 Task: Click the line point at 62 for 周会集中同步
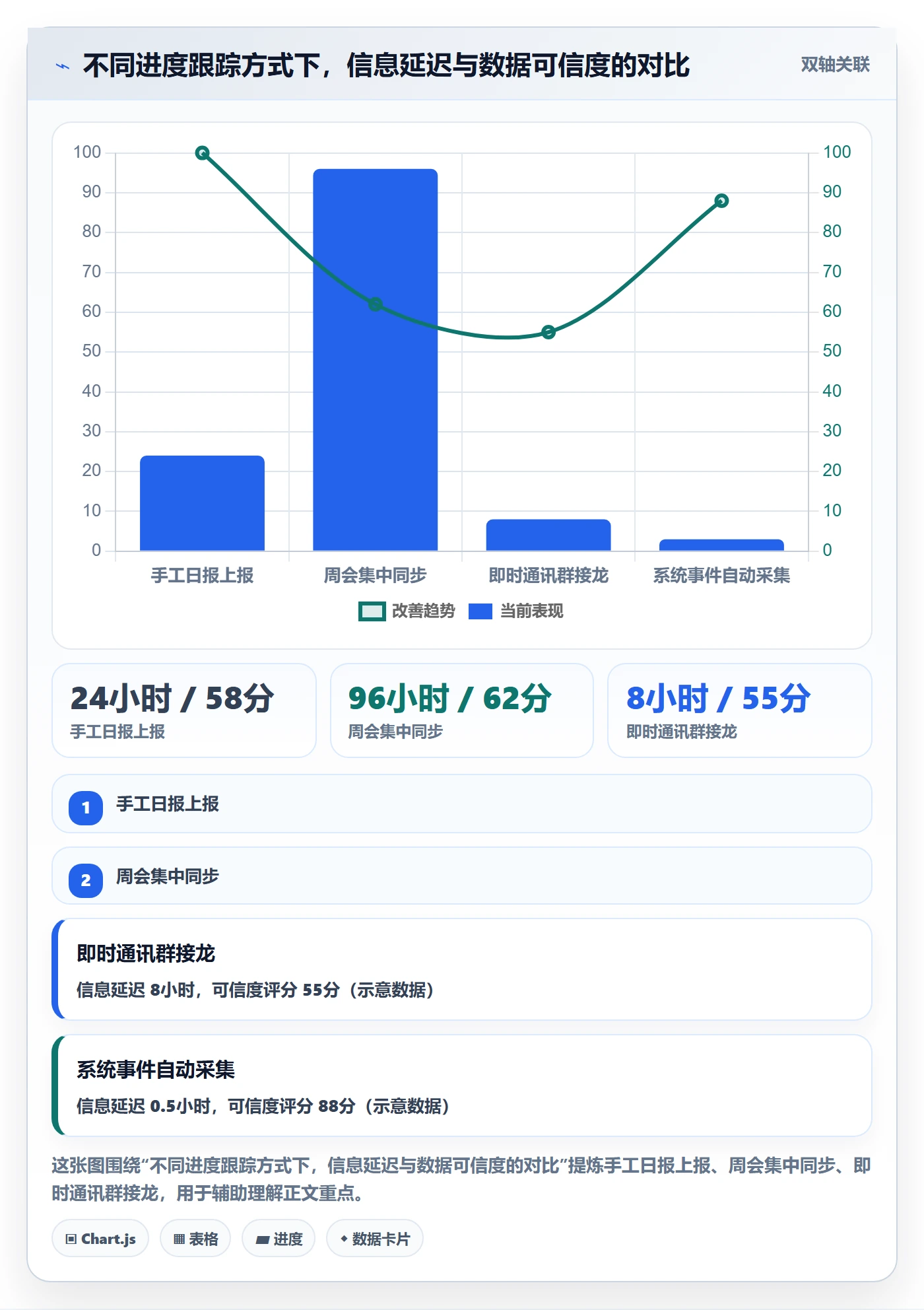click(375, 304)
